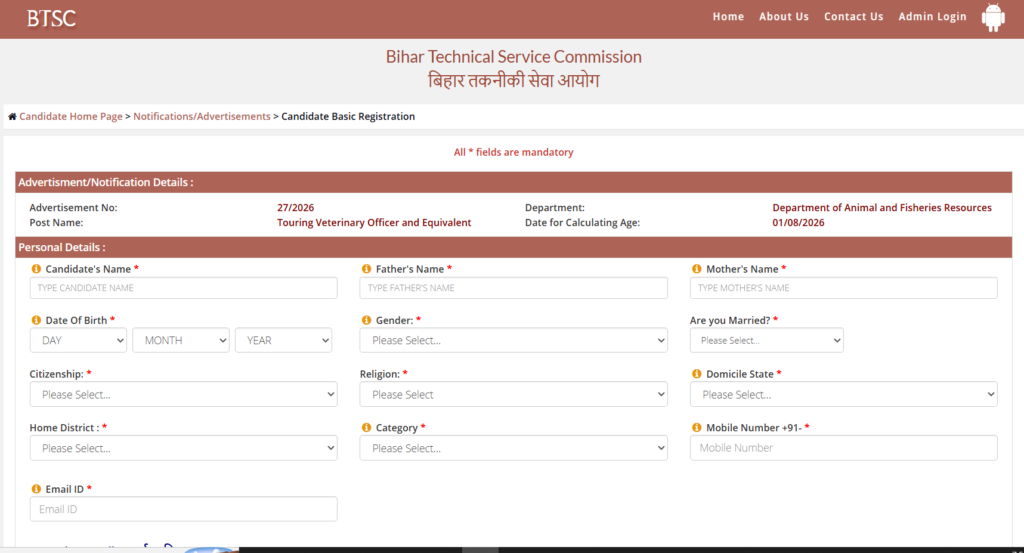Click 'Bihar Technical Service Commission' heading
The width and height of the screenshot is (1024, 553).
tap(513, 57)
